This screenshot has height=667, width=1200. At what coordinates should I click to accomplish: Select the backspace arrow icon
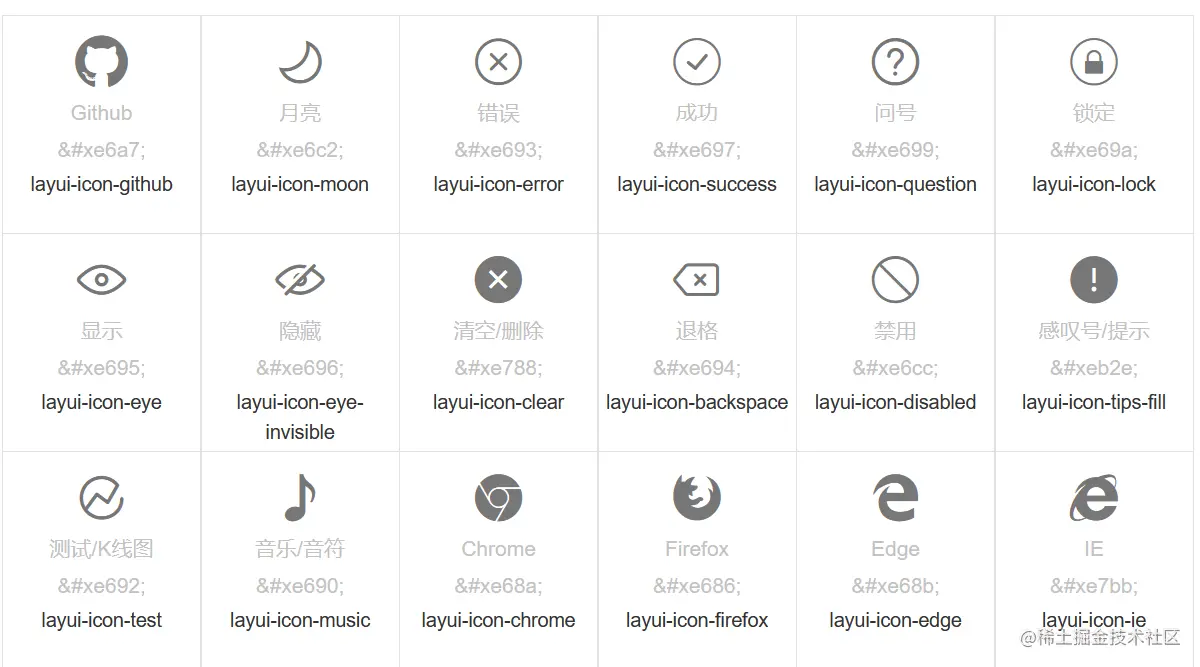coord(697,280)
